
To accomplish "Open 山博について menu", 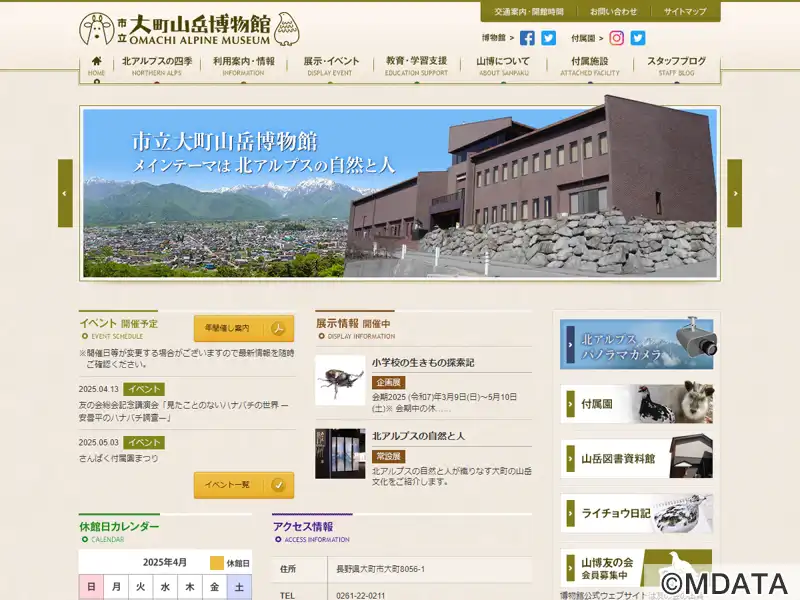I will [504, 66].
